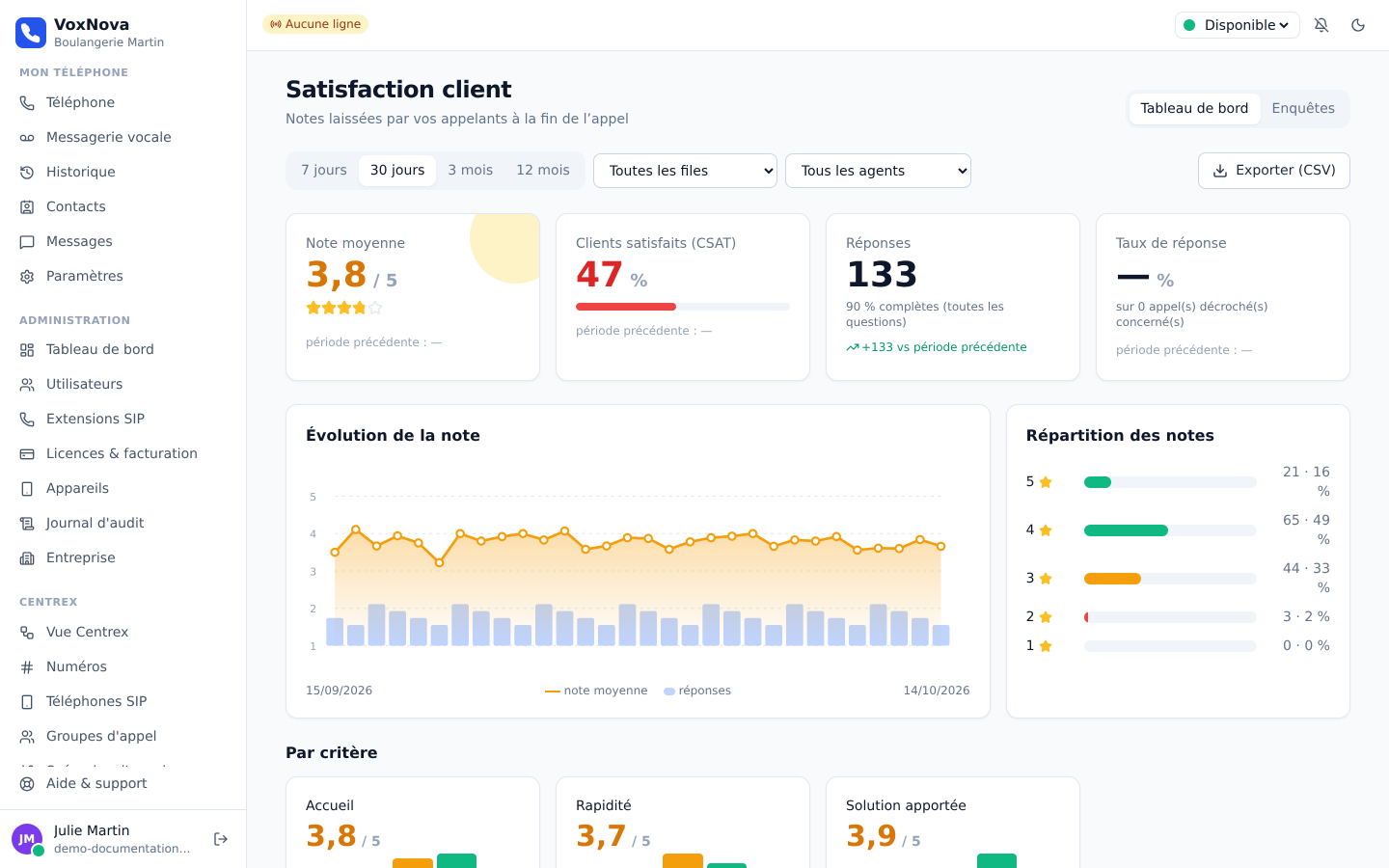The height and width of the screenshot is (868, 1389).
Task: Select the 7 jours period
Action: pyautogui.click(x=324, y=170)
